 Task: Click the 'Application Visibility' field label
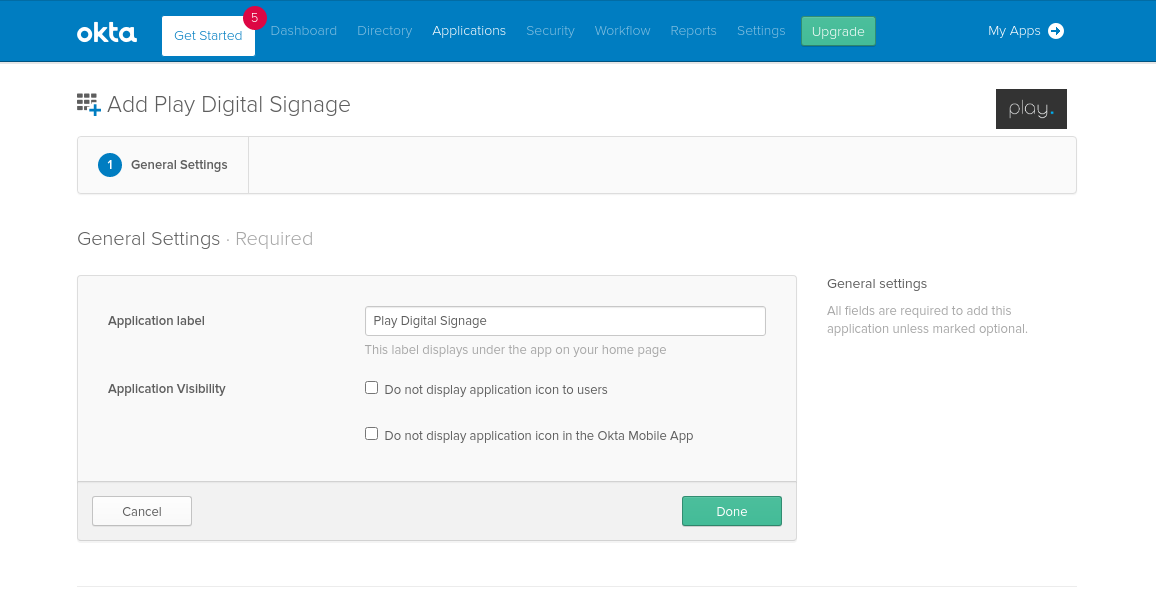click(167, 389)
